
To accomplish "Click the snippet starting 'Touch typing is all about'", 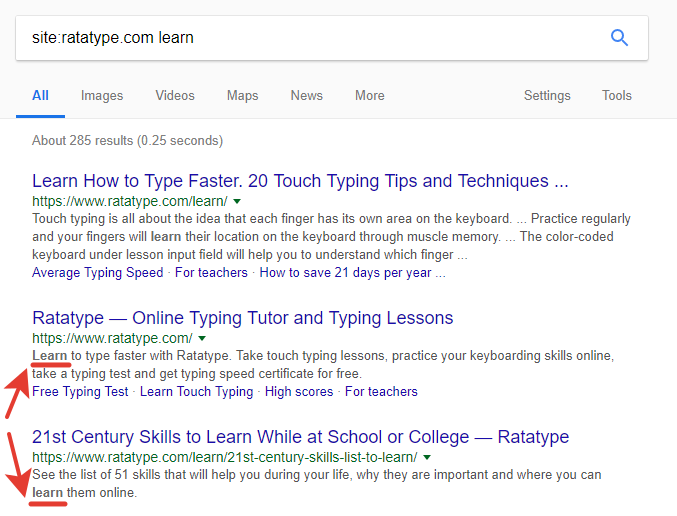I will pos(332,237).
